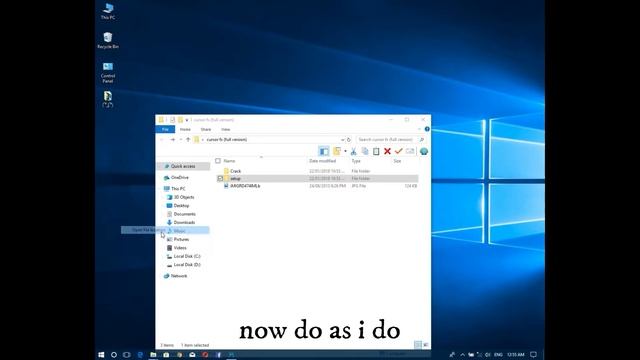Click the search magnifier icon
The width and height of the screenshot is (640, 360).
pyautogui.click(x=422, y=140)
